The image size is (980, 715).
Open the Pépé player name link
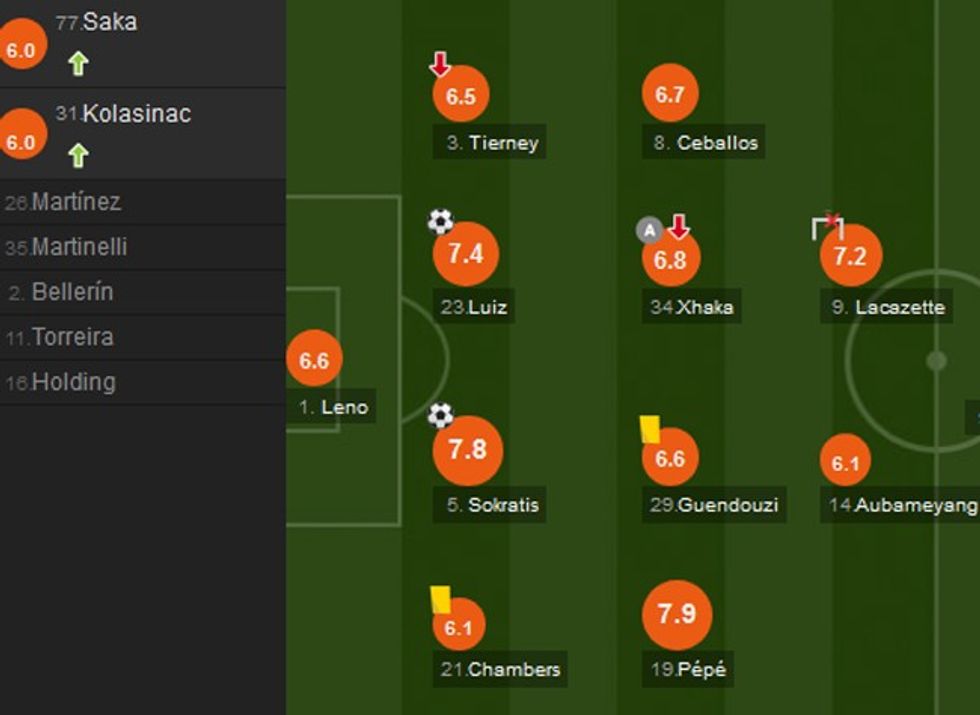(688, 668)
